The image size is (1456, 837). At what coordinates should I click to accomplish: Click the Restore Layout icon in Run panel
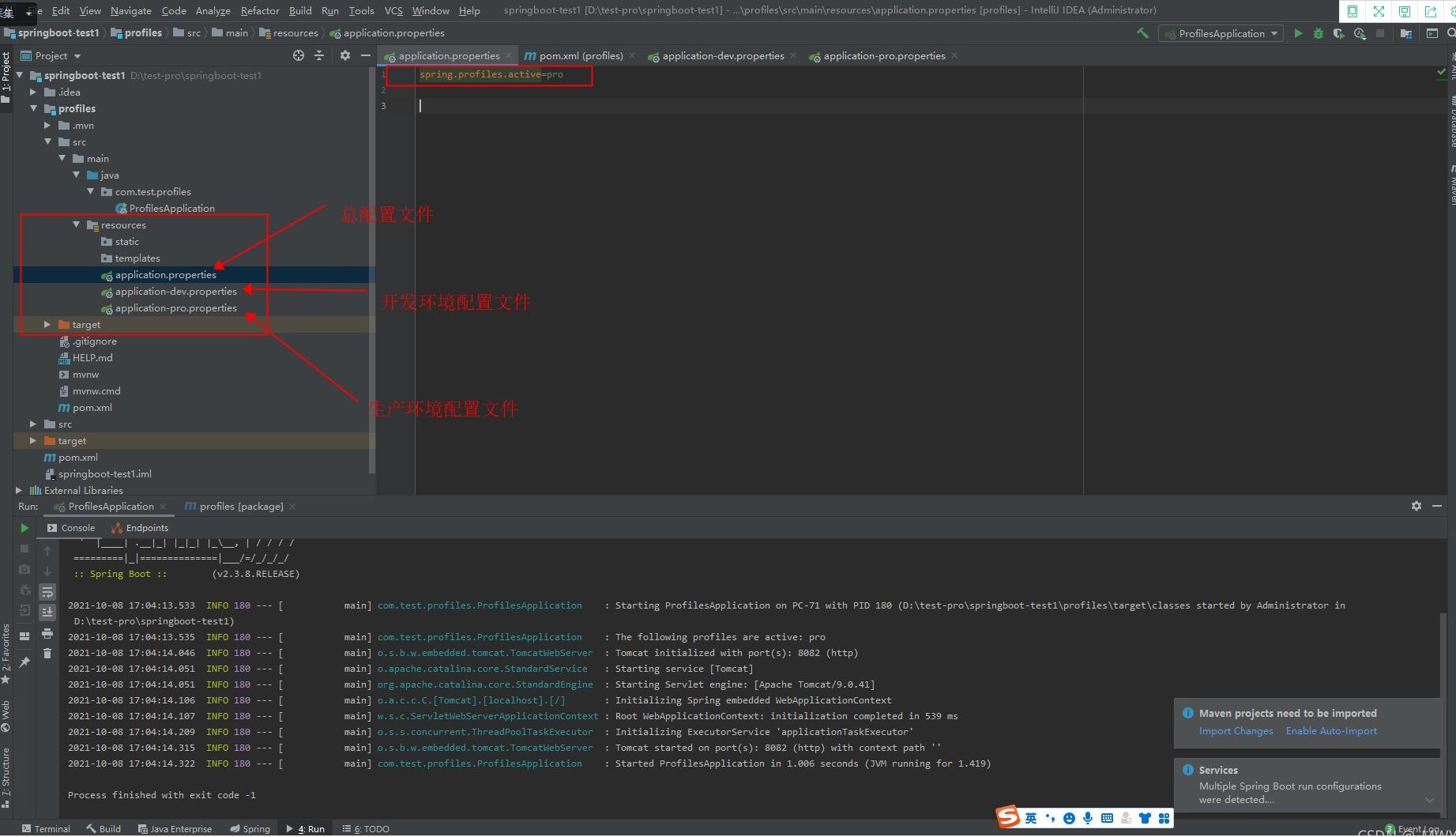(24, 635)
